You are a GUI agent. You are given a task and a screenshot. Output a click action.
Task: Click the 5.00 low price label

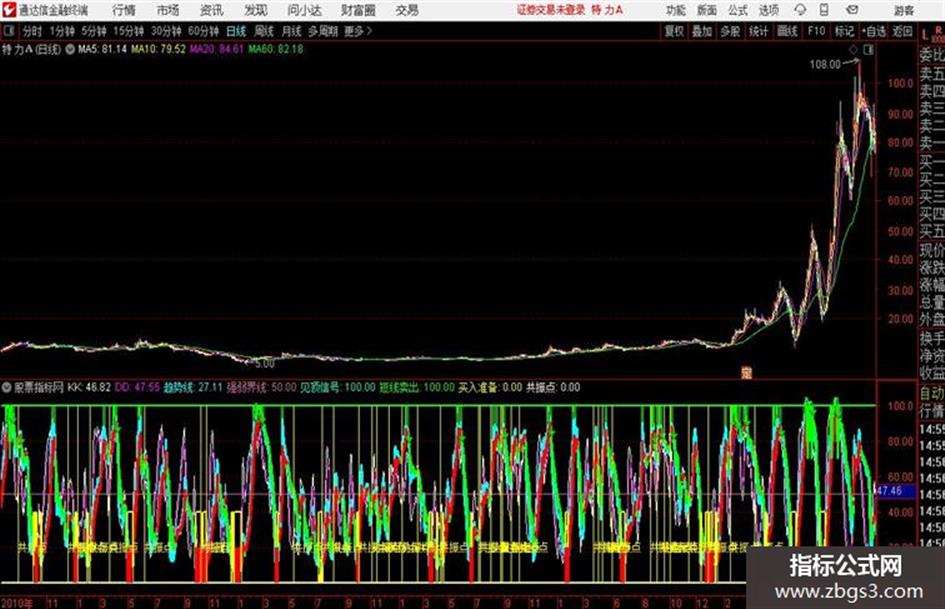pyautogui.click(x=265, y=364)
